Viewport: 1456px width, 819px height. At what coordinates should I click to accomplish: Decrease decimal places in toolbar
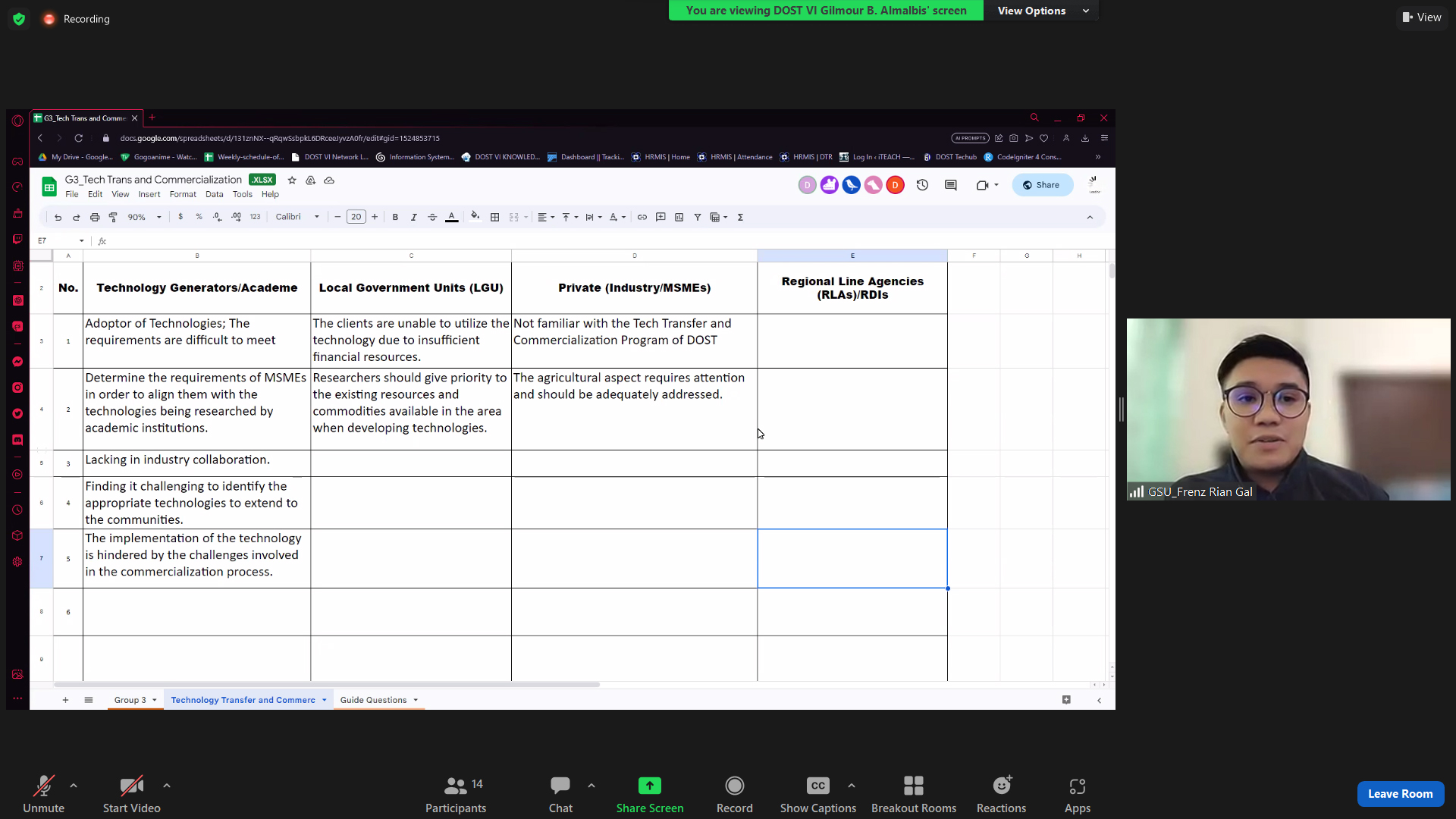point(218,217)
